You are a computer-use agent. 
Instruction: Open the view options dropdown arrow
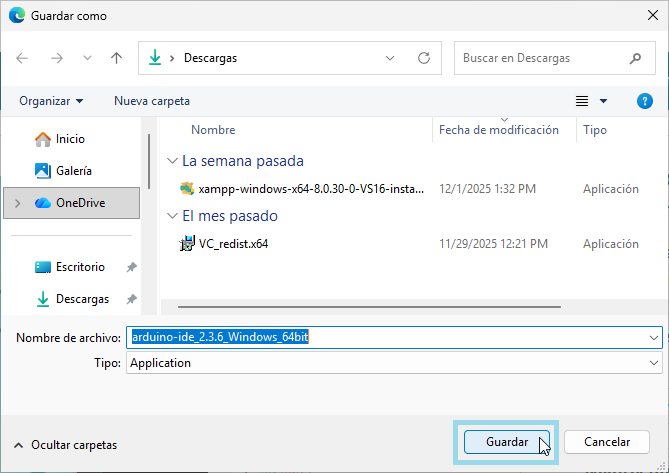603,101
